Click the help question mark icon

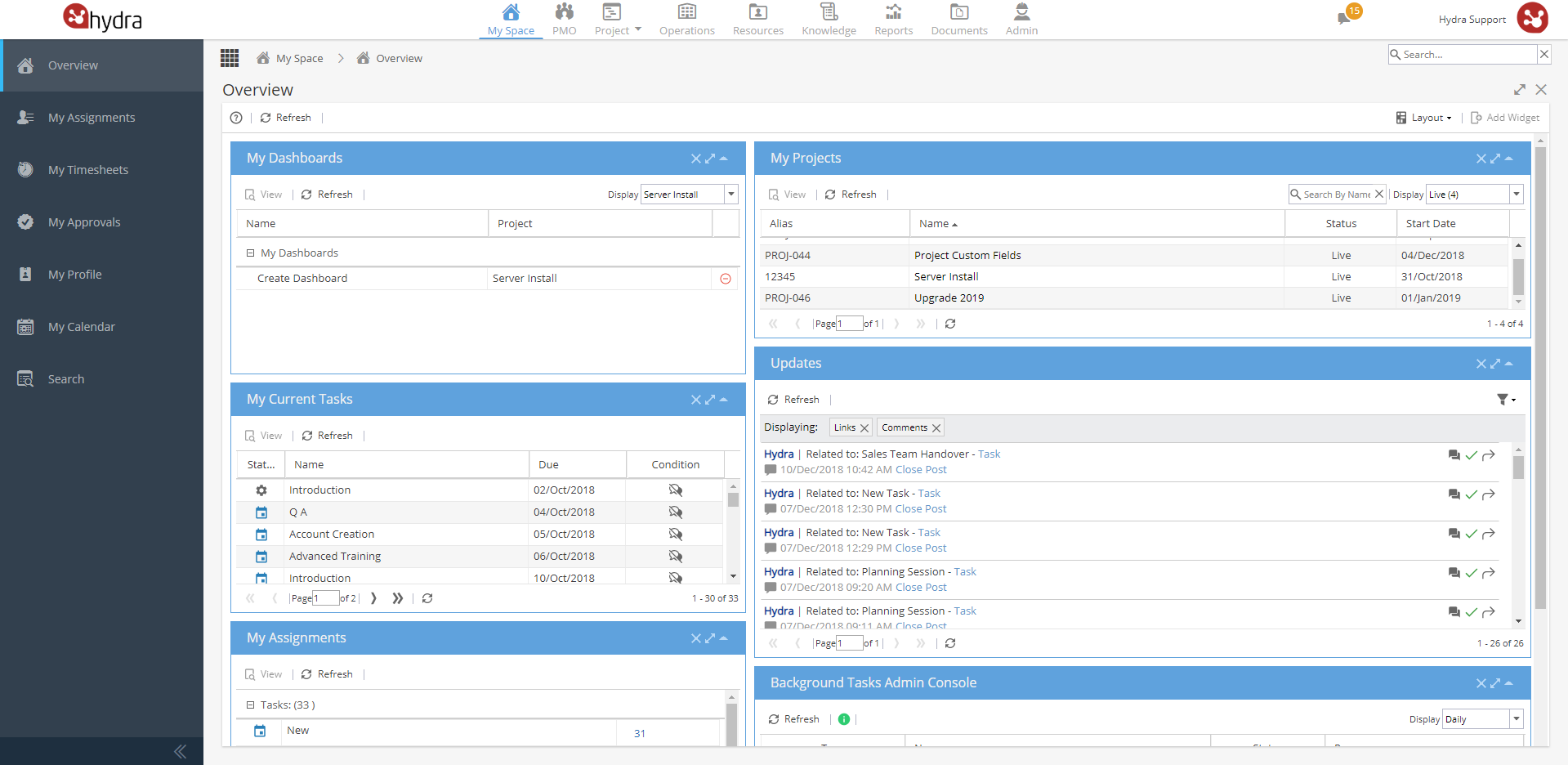click(236, 118)
